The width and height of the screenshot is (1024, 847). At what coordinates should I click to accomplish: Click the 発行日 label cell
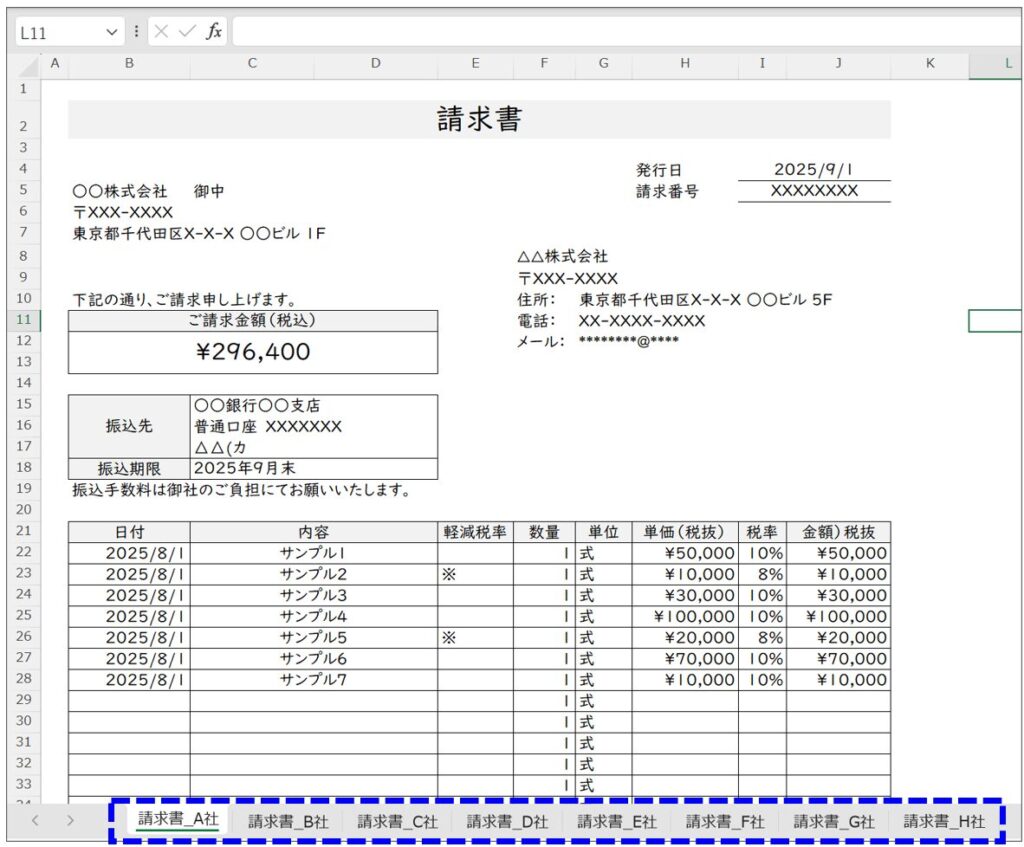[659, 170]
